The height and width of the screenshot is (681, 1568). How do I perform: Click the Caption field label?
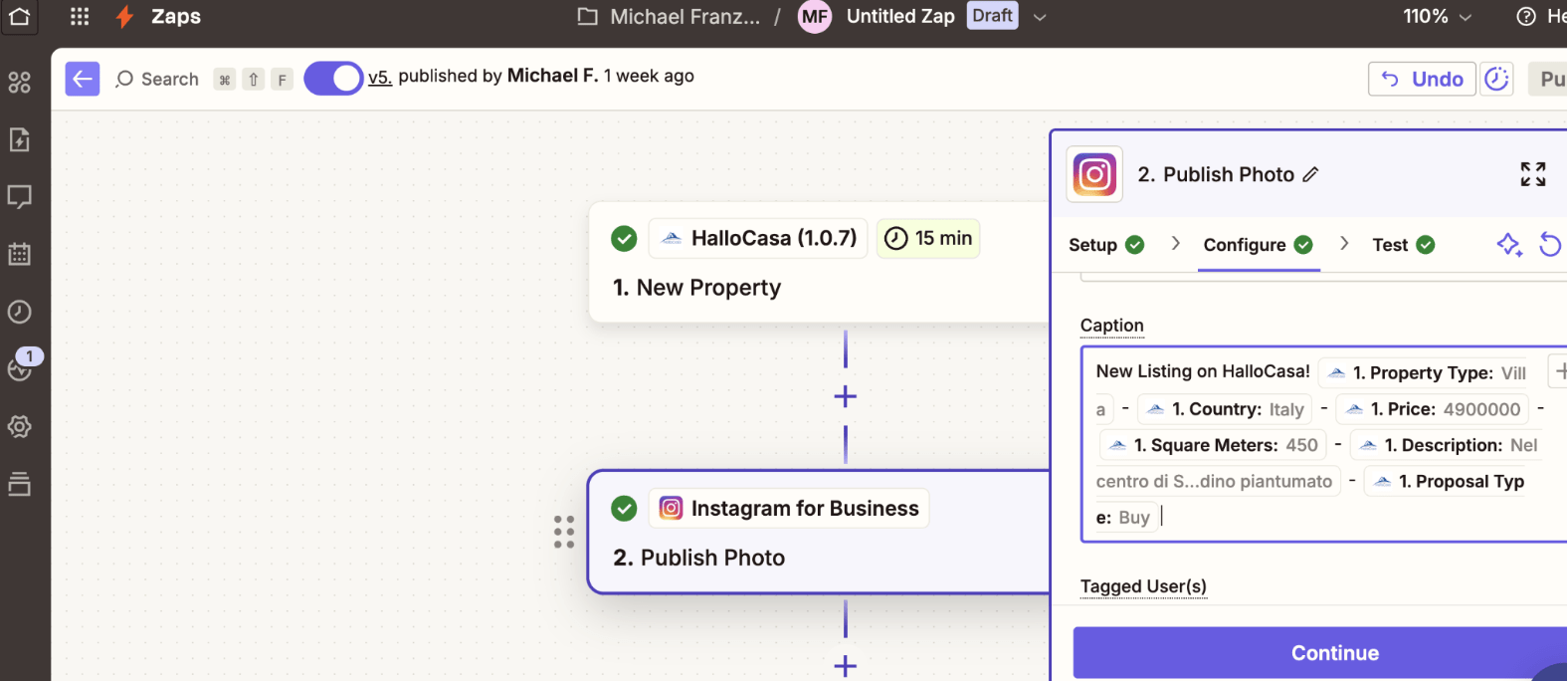(1111, 326)
